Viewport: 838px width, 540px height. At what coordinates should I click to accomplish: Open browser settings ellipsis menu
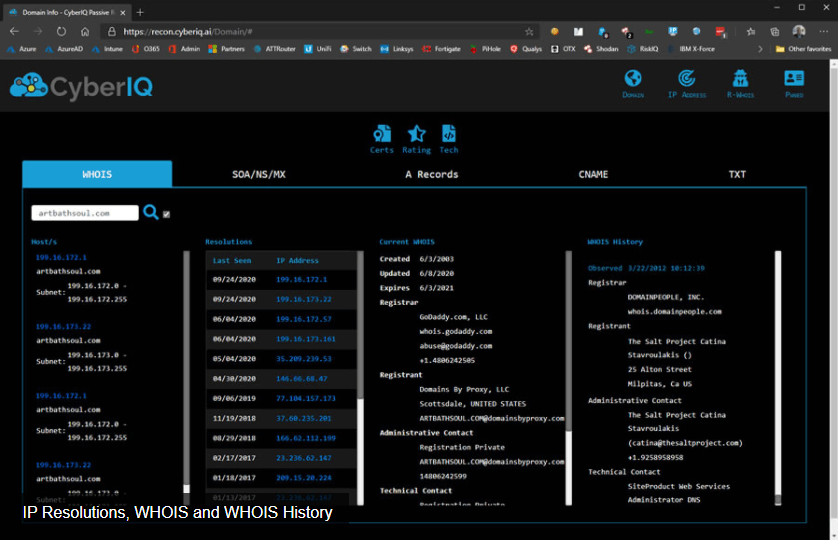[x=823, y=32]
